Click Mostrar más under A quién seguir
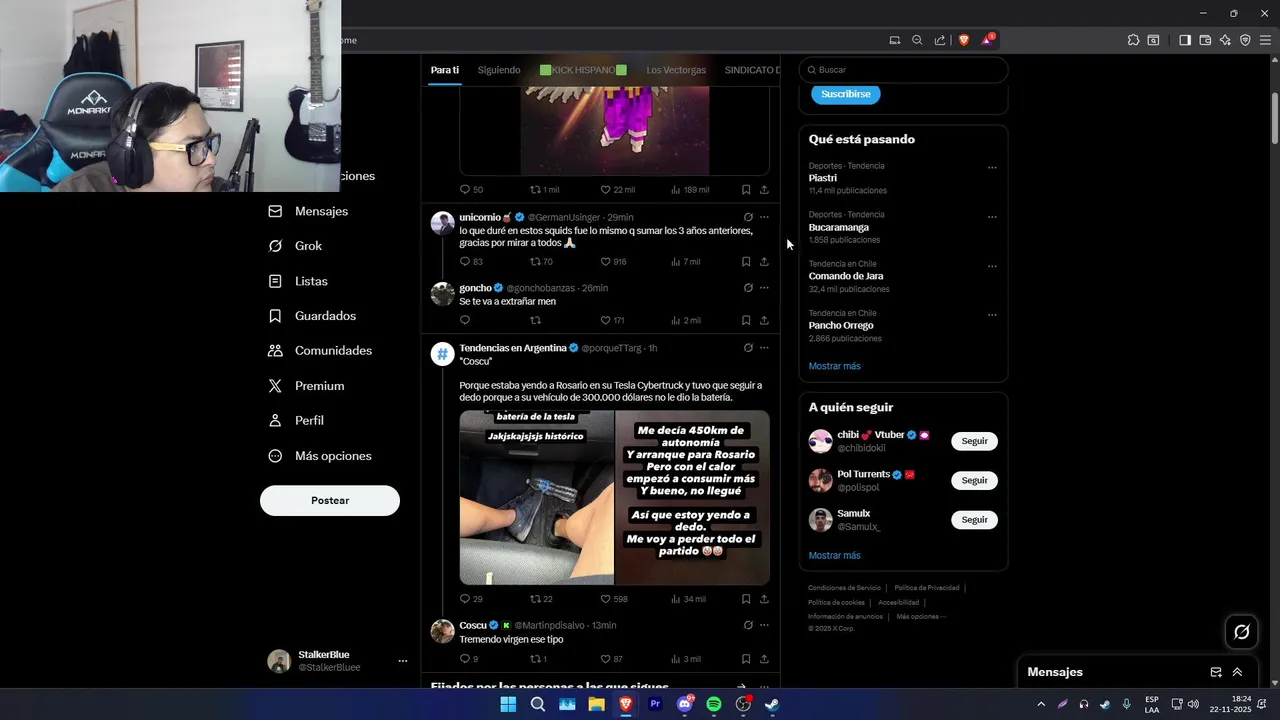1280x720 pixels. tap(834, 555)
